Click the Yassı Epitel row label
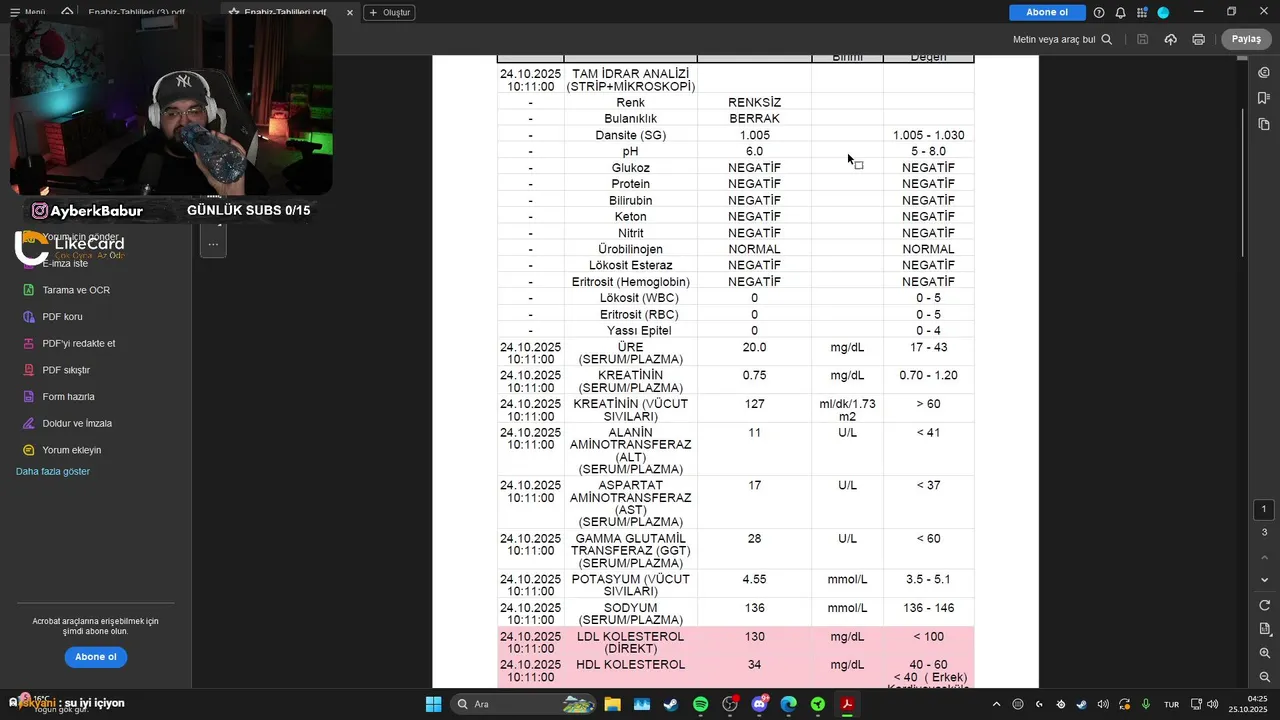 tap(638, 331)
